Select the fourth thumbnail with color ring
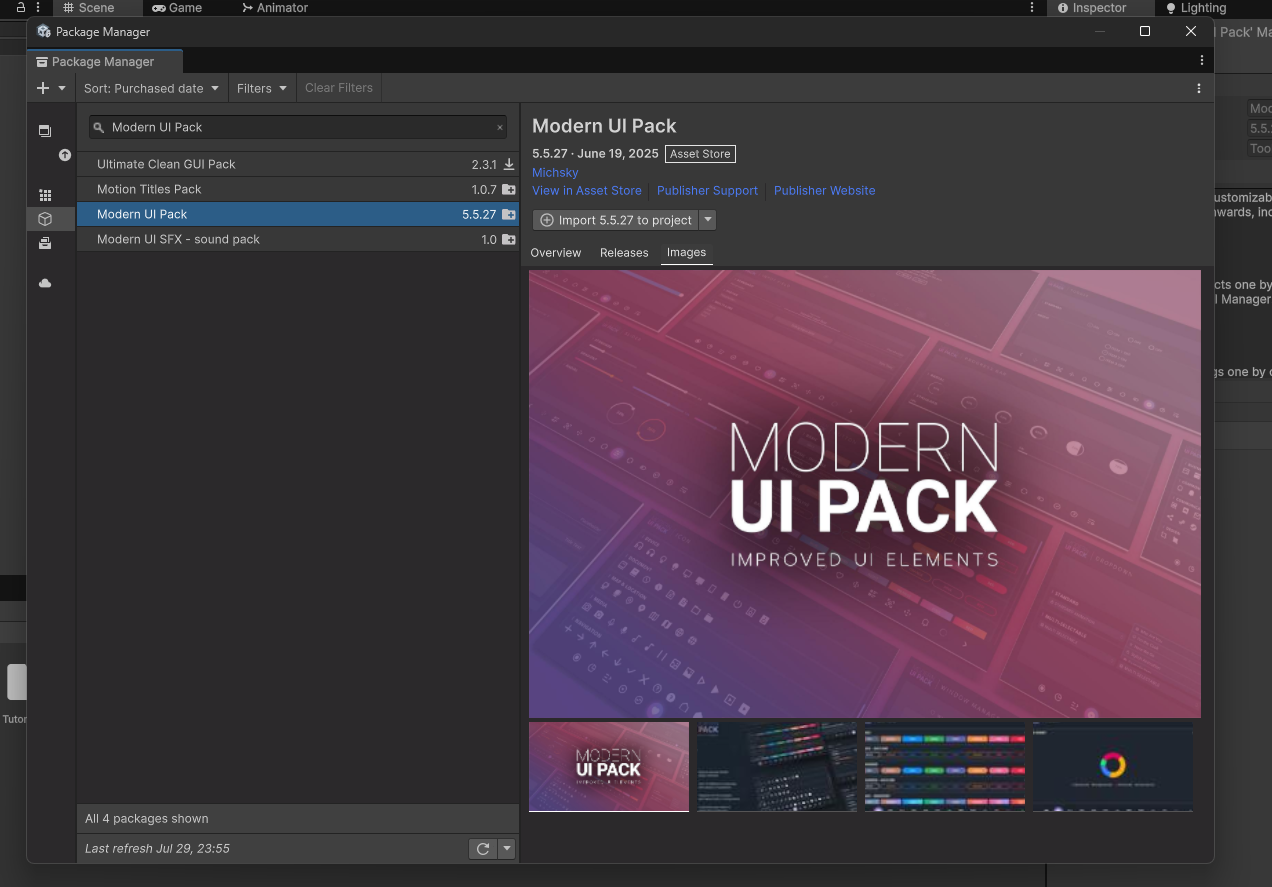The height and width of the screenshot is (887, 1272). point(1113,766)
